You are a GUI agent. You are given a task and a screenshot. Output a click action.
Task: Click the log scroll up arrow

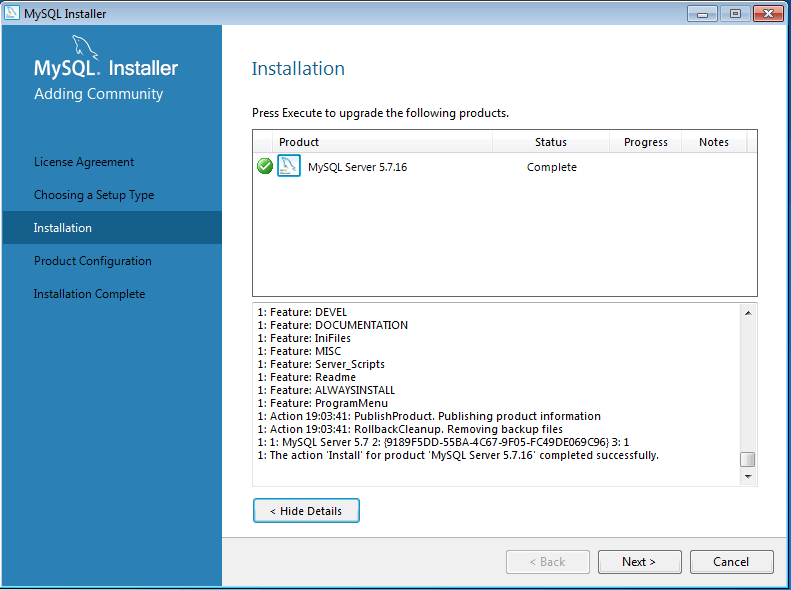[x=748, y=313]
